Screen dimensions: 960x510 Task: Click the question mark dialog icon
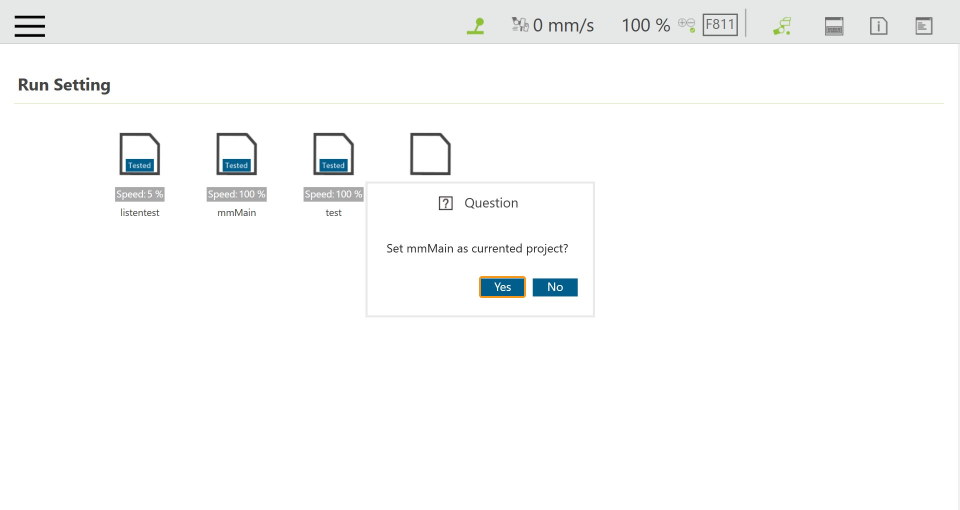tap(446, 203)
